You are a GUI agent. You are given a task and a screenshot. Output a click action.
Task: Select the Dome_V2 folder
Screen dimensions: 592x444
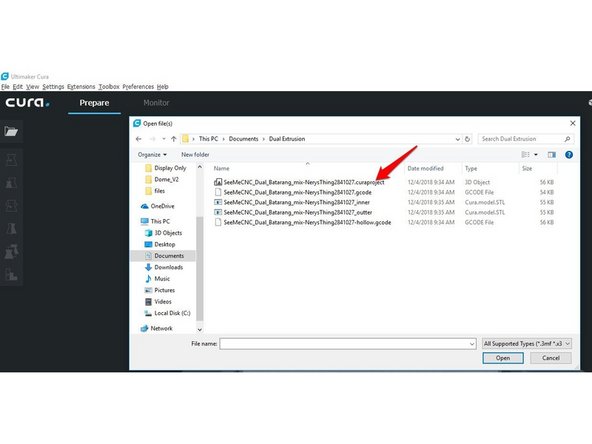(162, 179)
